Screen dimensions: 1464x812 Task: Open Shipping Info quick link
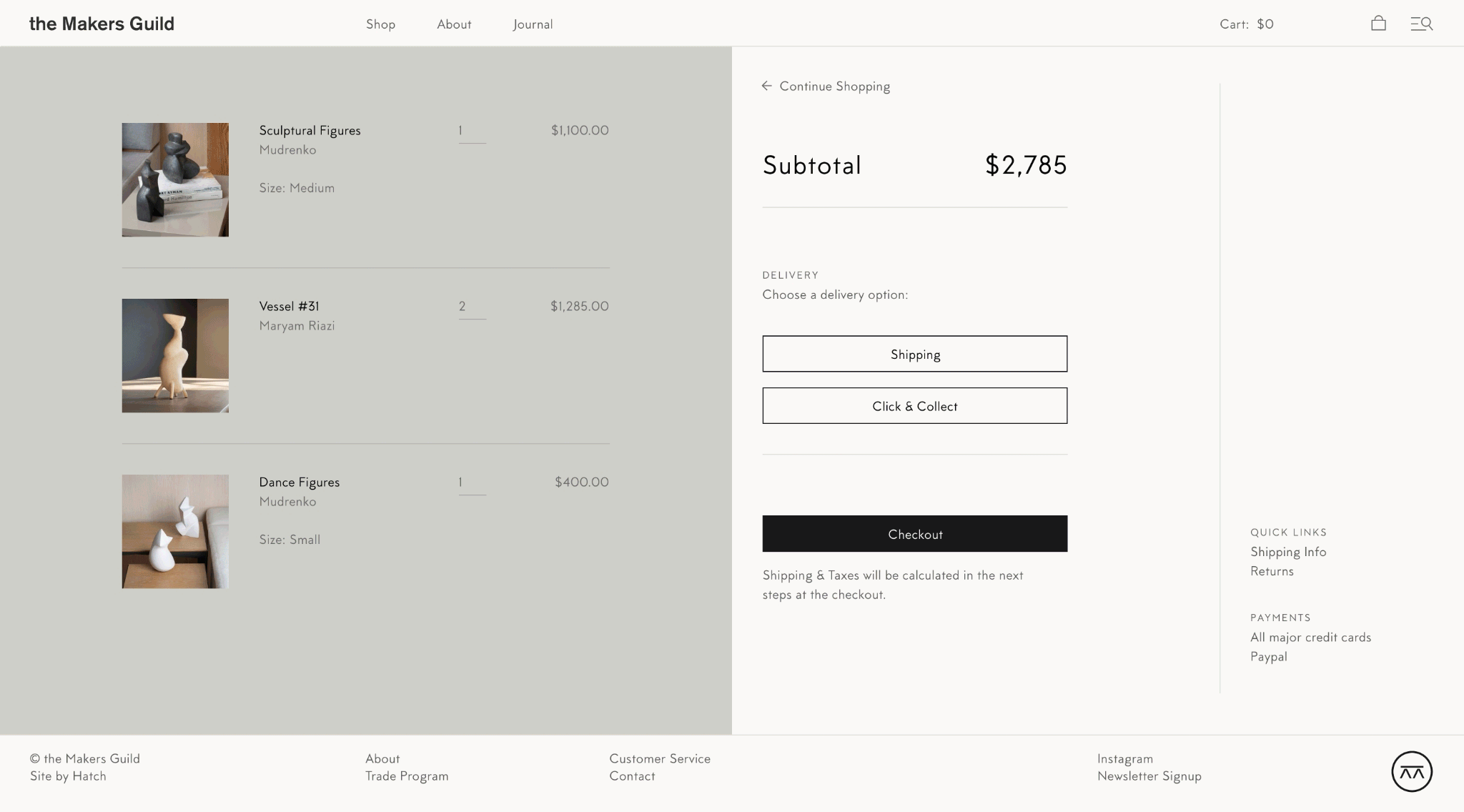[1287, 552]
